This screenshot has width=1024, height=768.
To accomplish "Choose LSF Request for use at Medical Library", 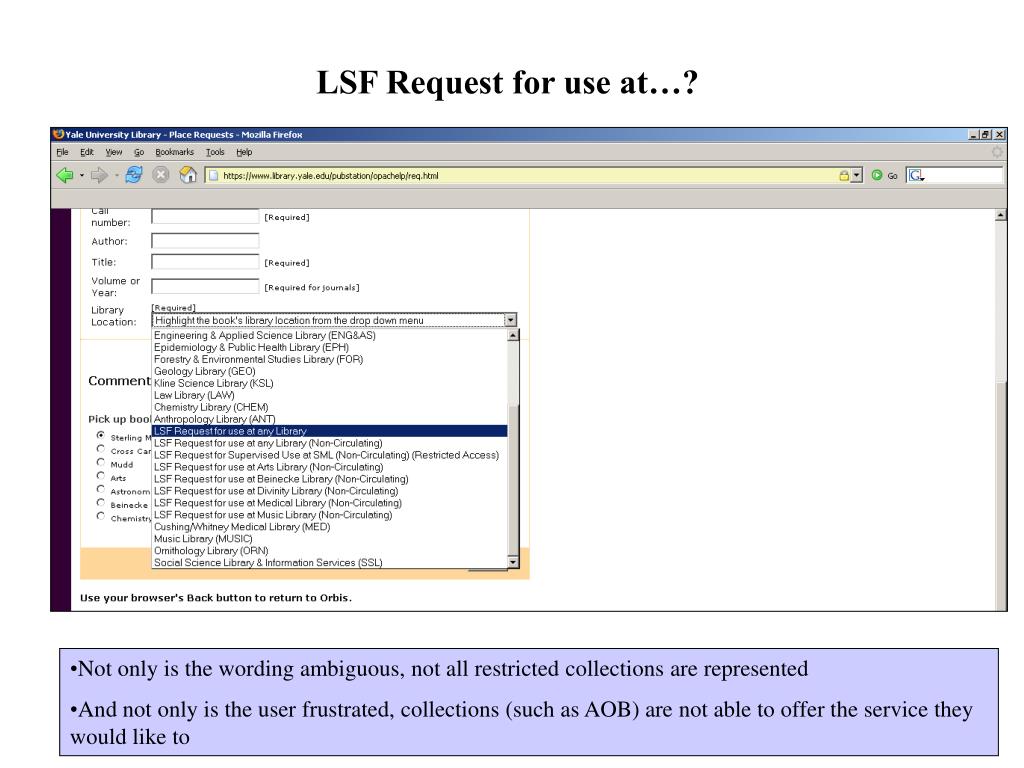I will tap(330, 503).
